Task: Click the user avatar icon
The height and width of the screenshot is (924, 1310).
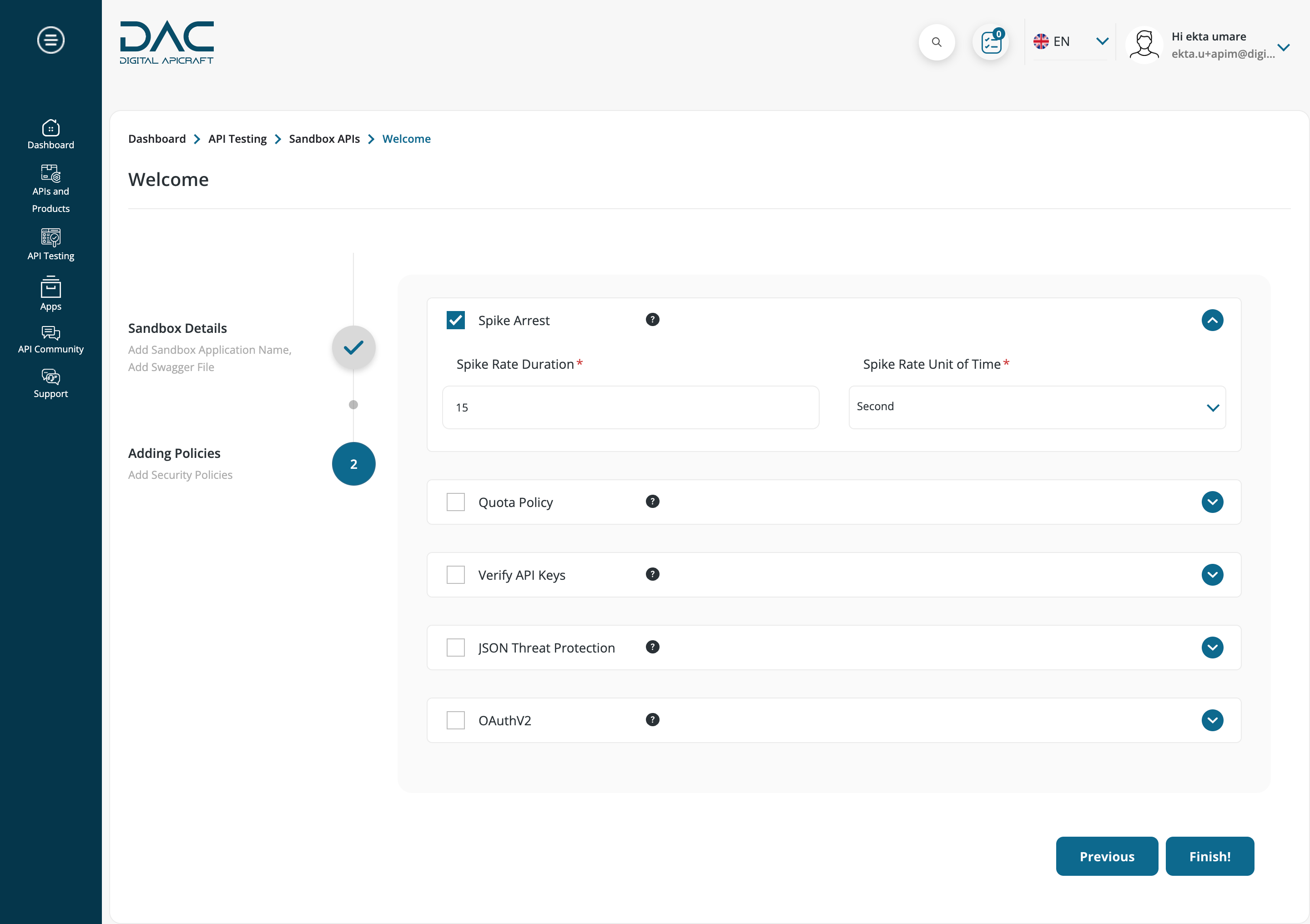Action: [x=1144, y=45]
